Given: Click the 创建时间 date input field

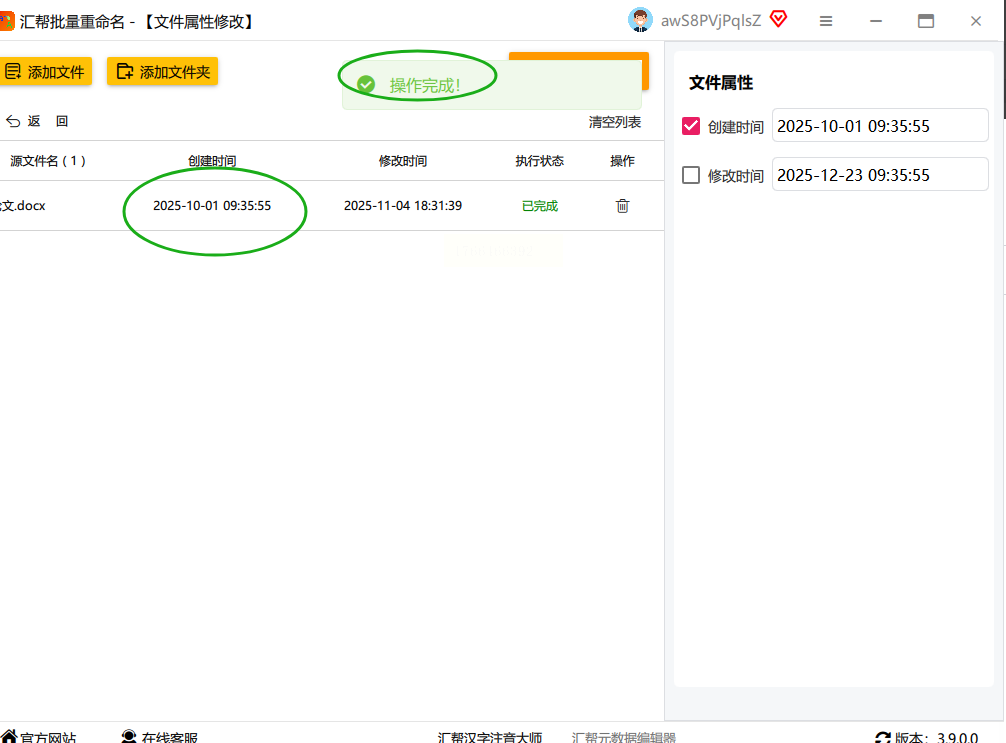Looking at the screenshot, I should click(x=879, y=126).
